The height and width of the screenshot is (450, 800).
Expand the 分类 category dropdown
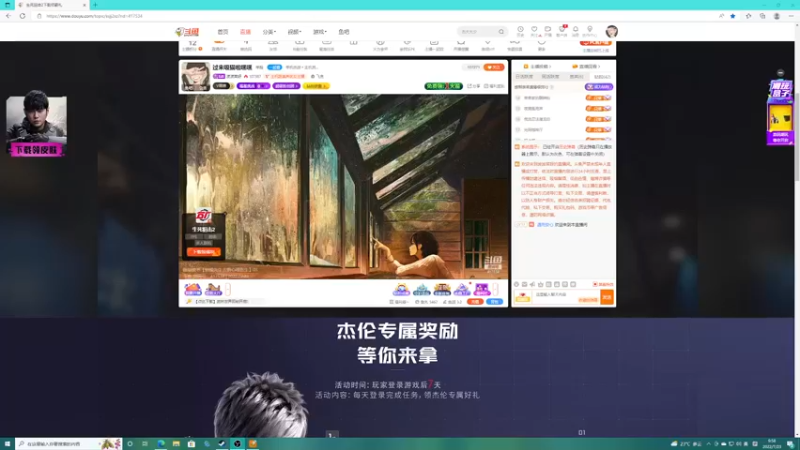click(x=269, y=32)
